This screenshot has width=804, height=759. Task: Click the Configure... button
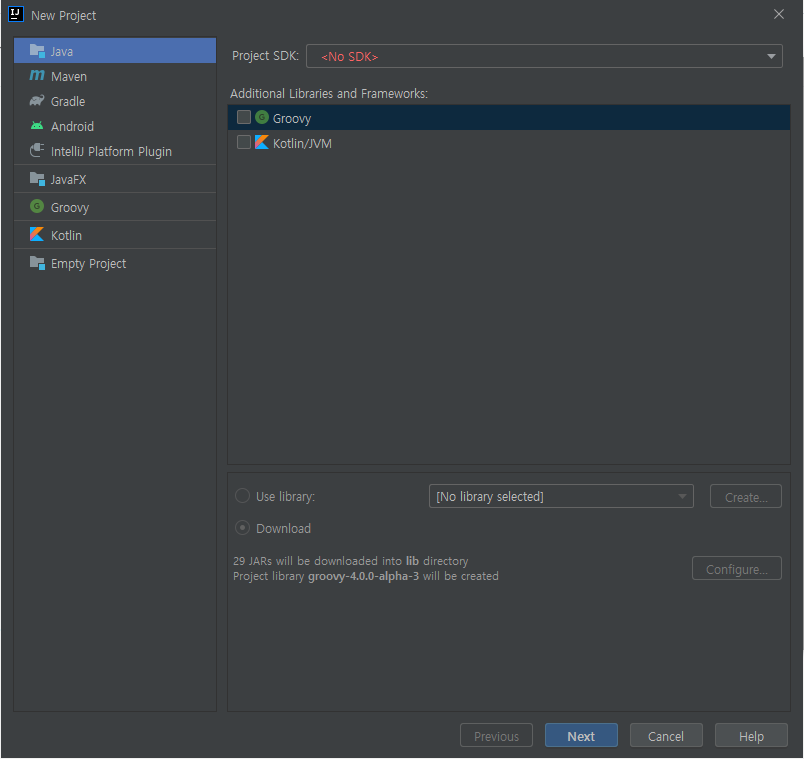(736, 568)
